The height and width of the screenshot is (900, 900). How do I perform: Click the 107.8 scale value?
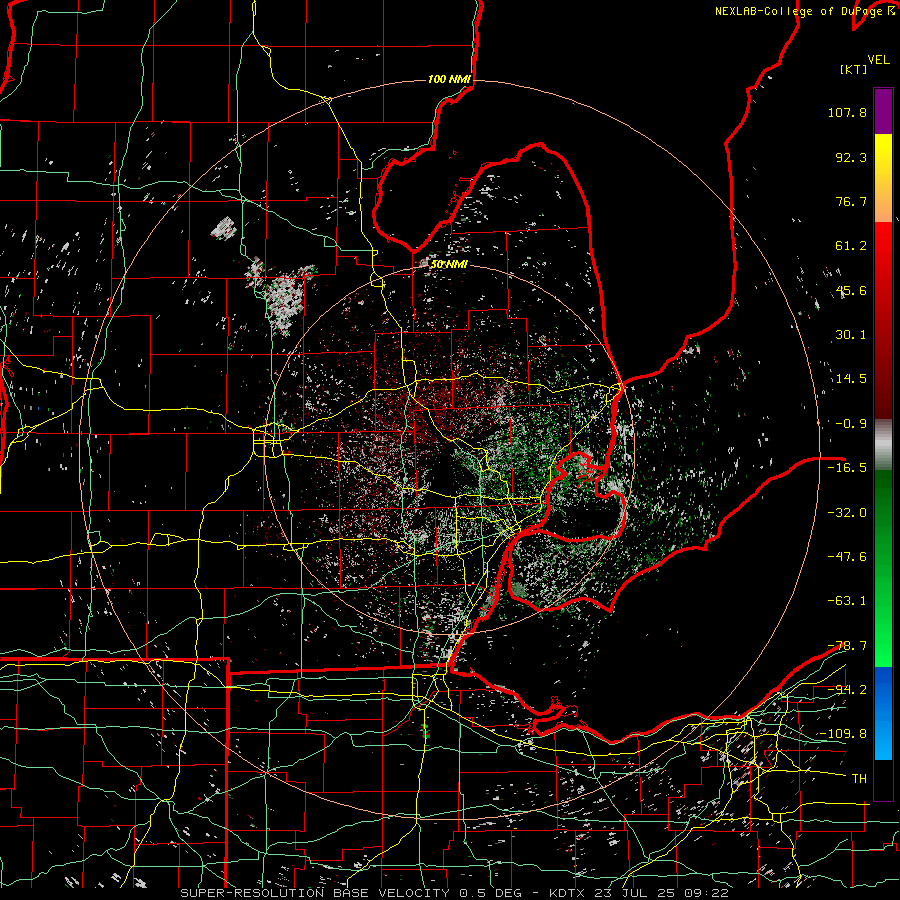point(847,112)
